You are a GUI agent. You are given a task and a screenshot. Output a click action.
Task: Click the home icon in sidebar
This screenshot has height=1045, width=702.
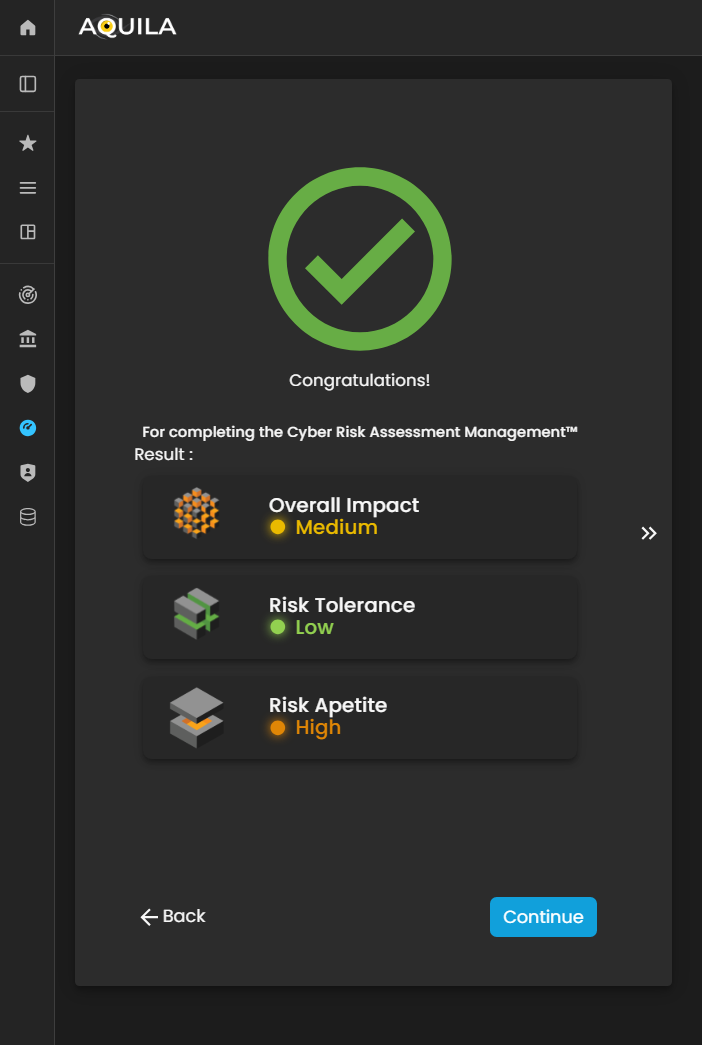coord(28,28)
